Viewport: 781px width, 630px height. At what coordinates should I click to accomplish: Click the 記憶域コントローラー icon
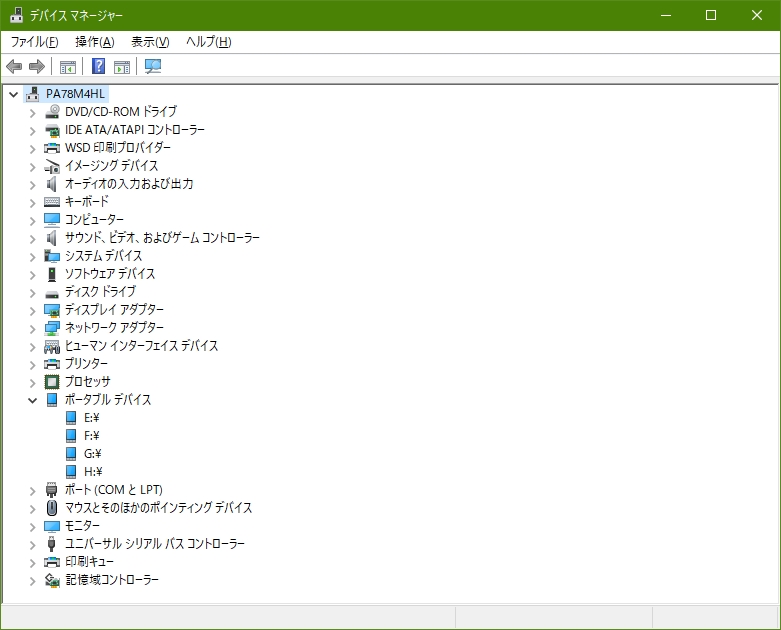(x=52, y=580)
